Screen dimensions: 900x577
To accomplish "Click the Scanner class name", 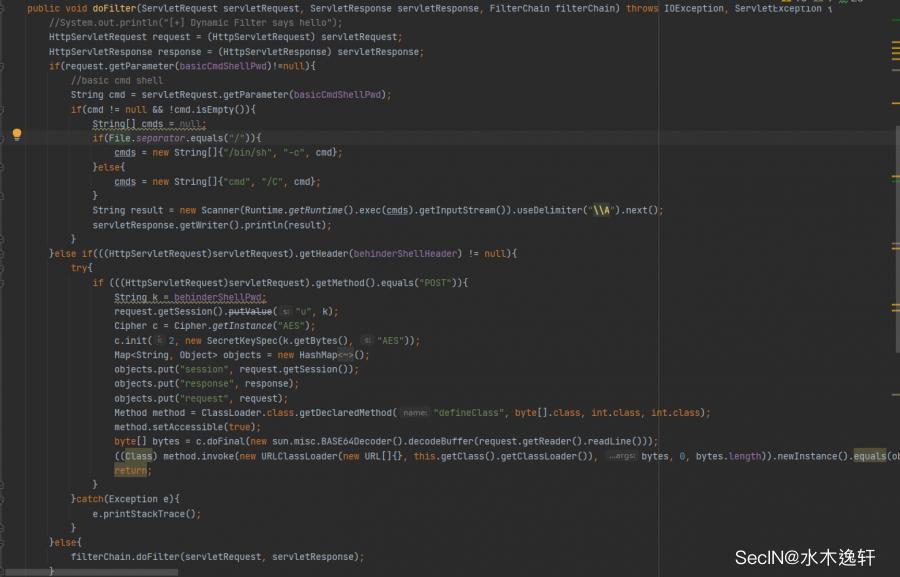I will [x=220, y=211].
